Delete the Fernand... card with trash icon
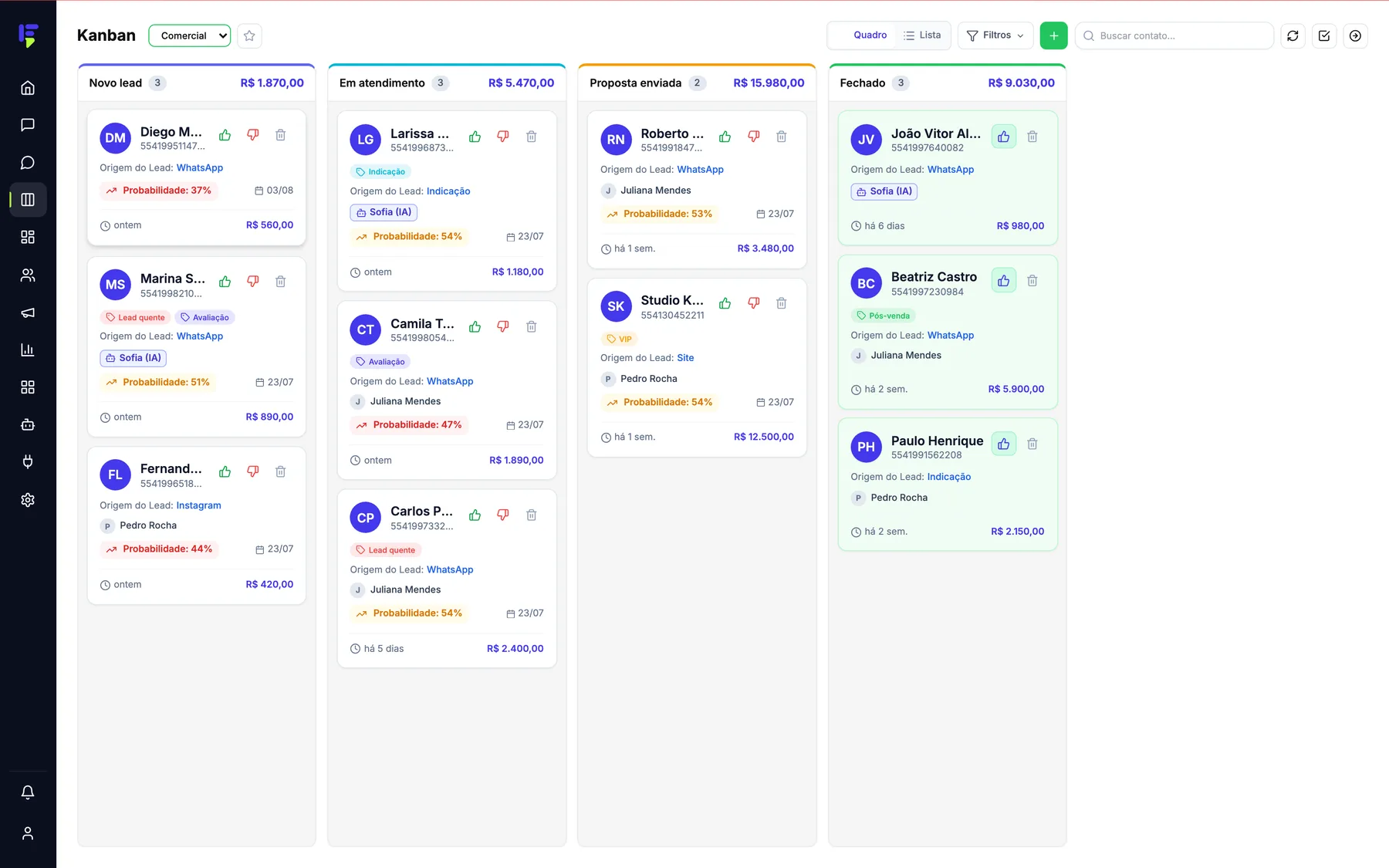Screen dimensions: 1389x868 coord(281,471)
